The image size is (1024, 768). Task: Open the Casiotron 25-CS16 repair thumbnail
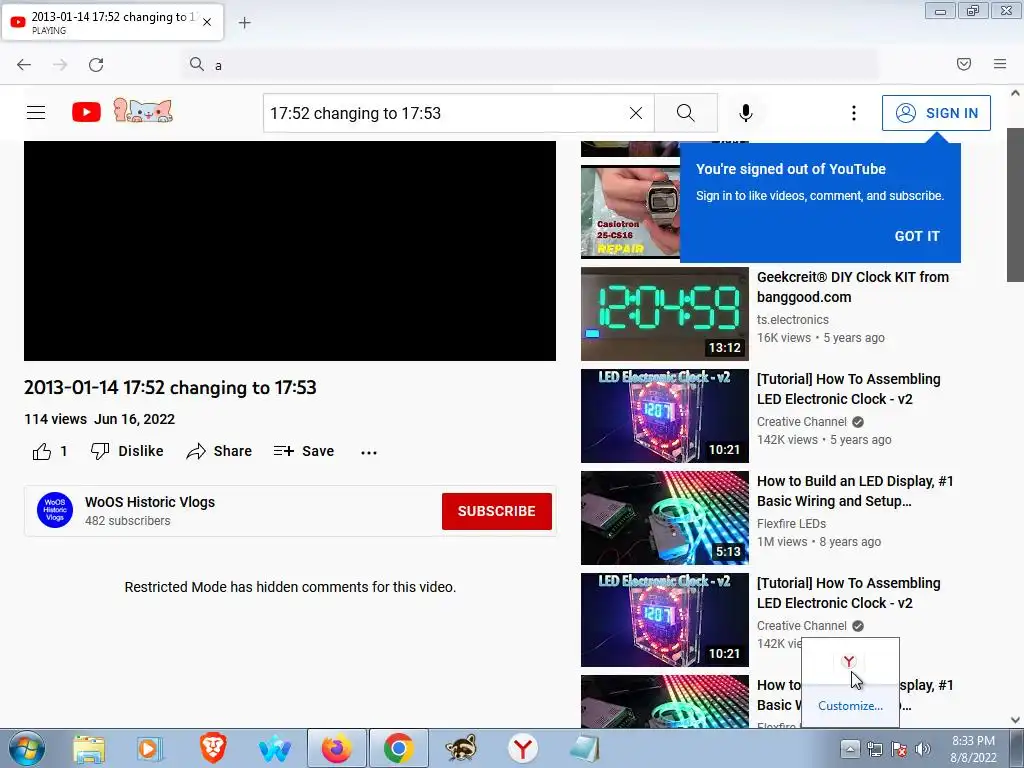pos(630,212)
